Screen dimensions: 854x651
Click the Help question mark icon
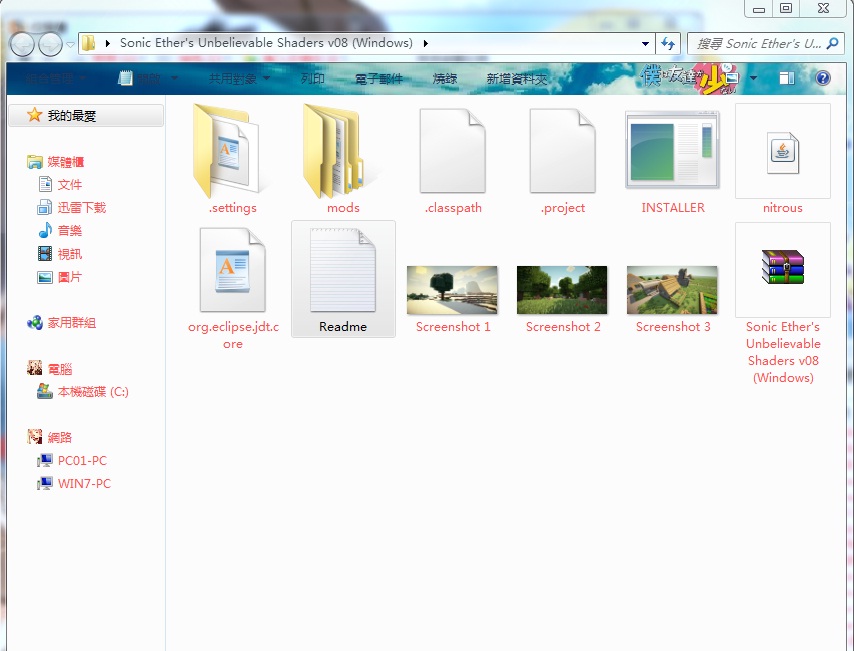[x=822, y=78]
